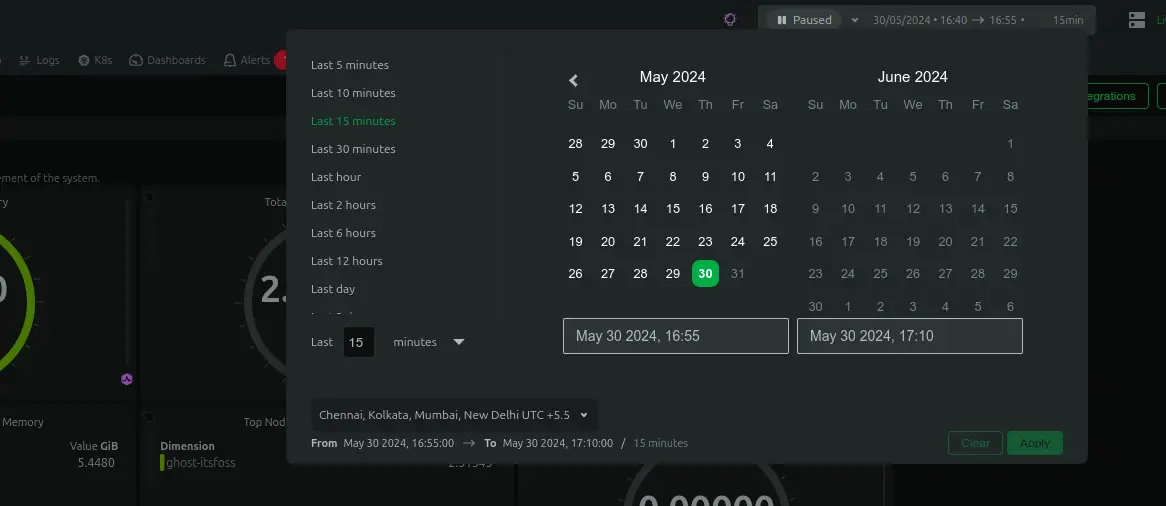Viewport: 1166px width, 506px height.
Task: Toggle the Paused playback state
Action: click(804, 20)
